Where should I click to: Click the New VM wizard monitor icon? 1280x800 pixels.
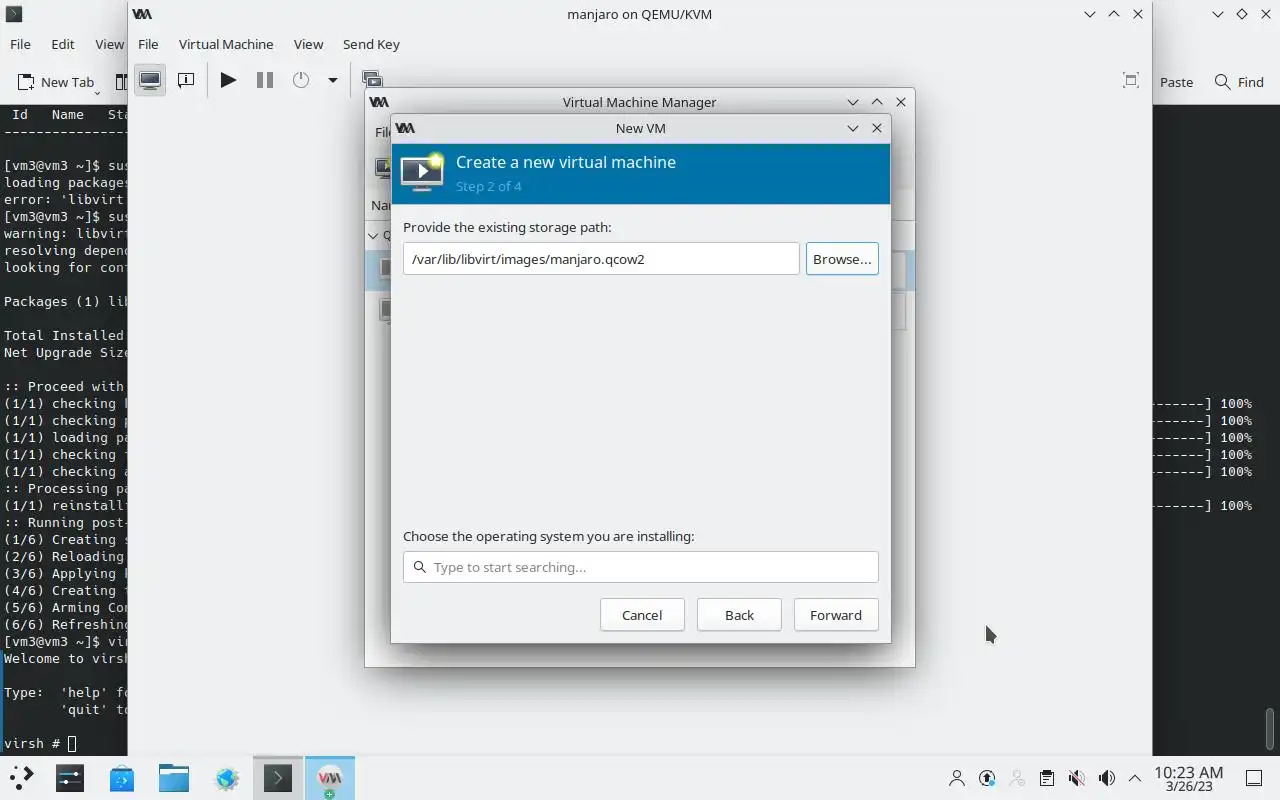(x=422, y=172)
